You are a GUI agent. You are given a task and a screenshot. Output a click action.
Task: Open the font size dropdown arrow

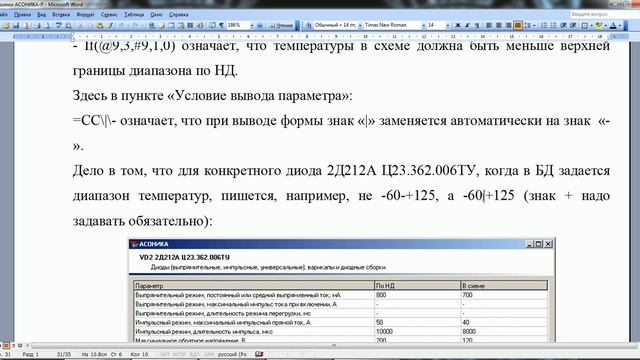448,25
